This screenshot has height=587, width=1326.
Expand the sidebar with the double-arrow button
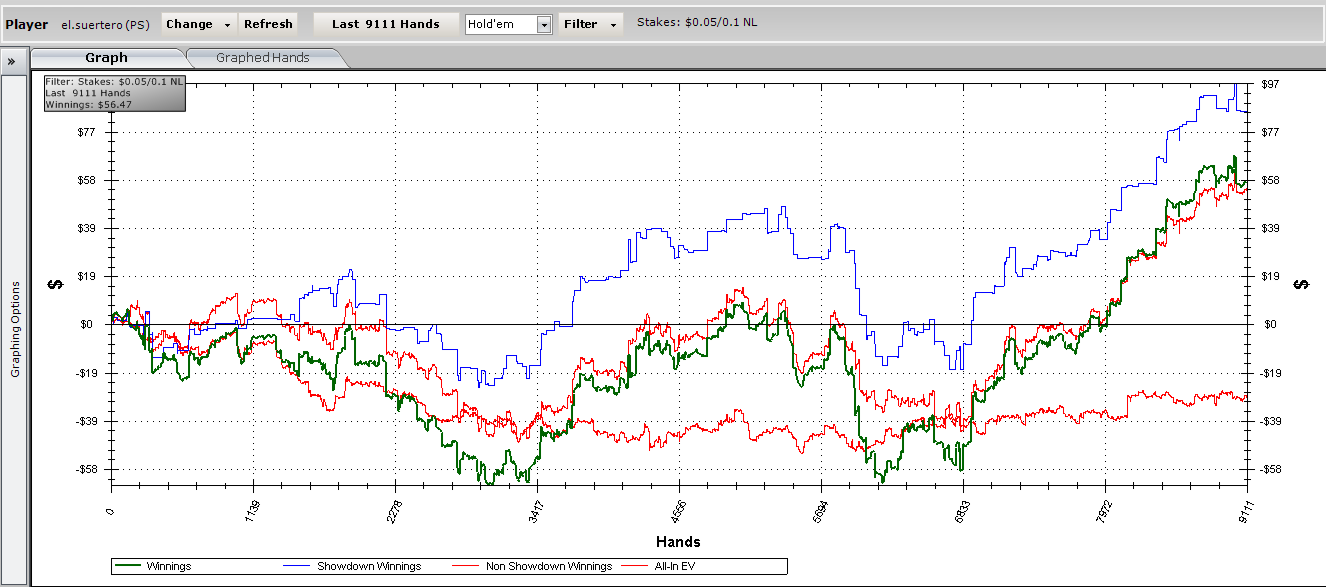[11, 59]
